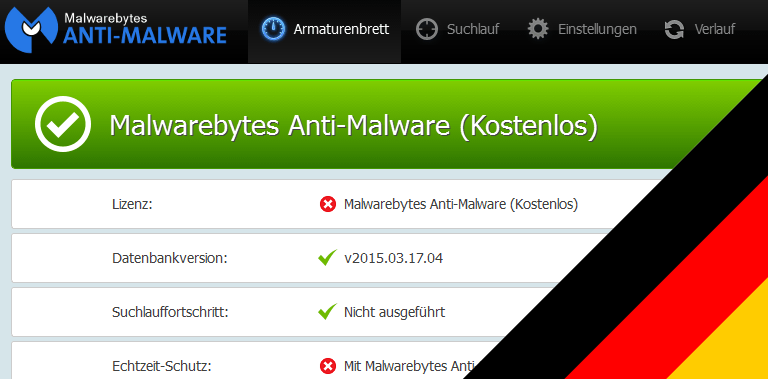Select the Lizenz status row
Viewport: 768px width, 379px height.
(333, 204)
